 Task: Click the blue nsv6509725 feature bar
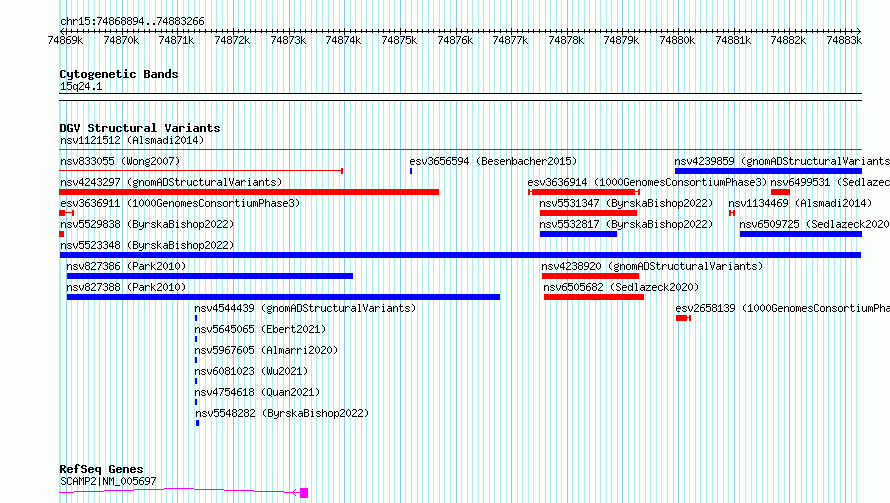click(x=801, y=234)
